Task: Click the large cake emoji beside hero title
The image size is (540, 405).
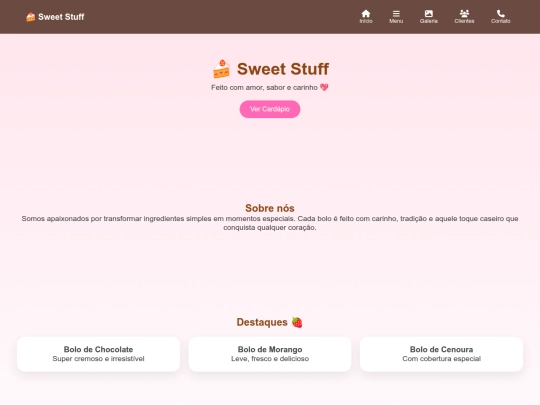Action: (x=221, y=69)
